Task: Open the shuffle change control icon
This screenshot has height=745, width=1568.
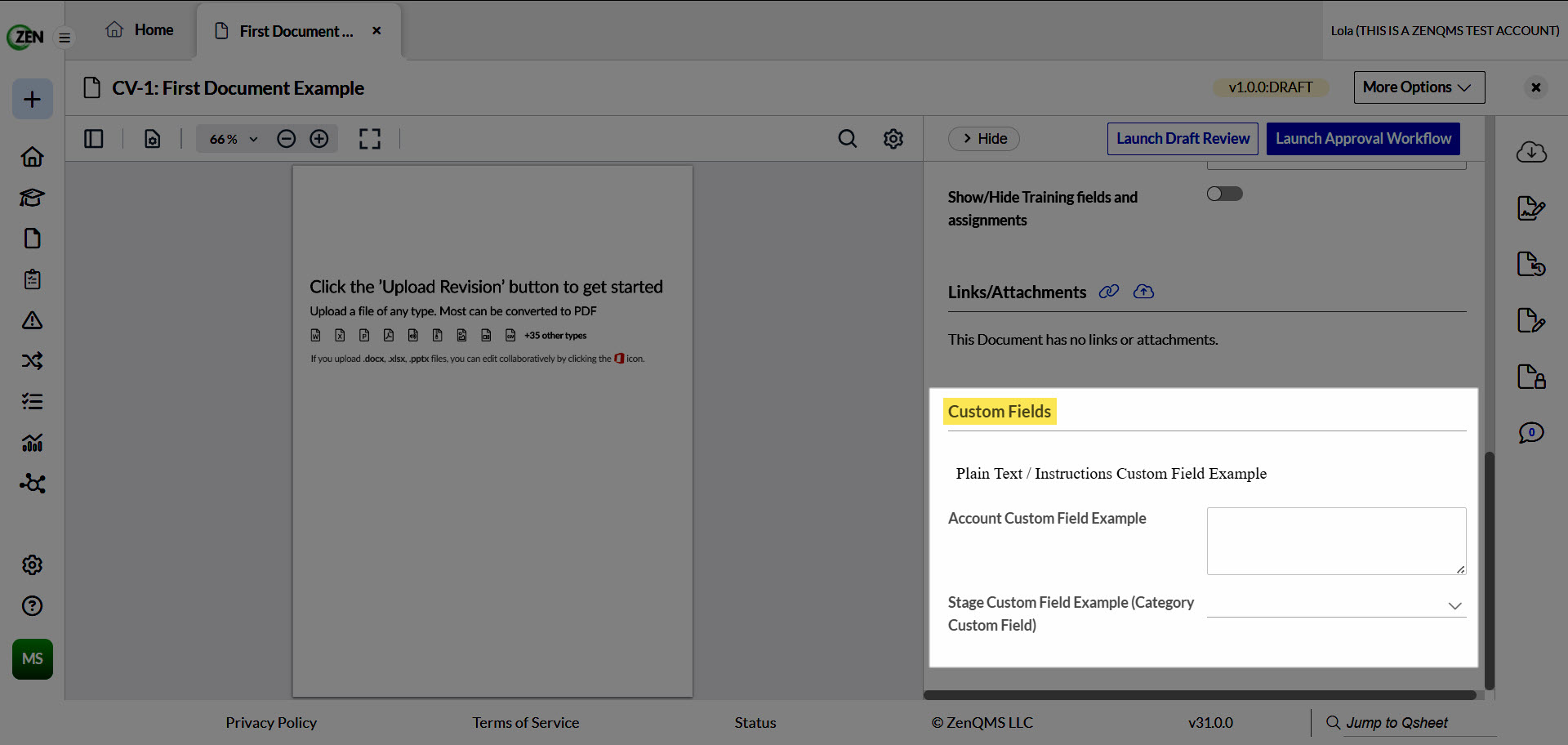Action: pos(33,360)
